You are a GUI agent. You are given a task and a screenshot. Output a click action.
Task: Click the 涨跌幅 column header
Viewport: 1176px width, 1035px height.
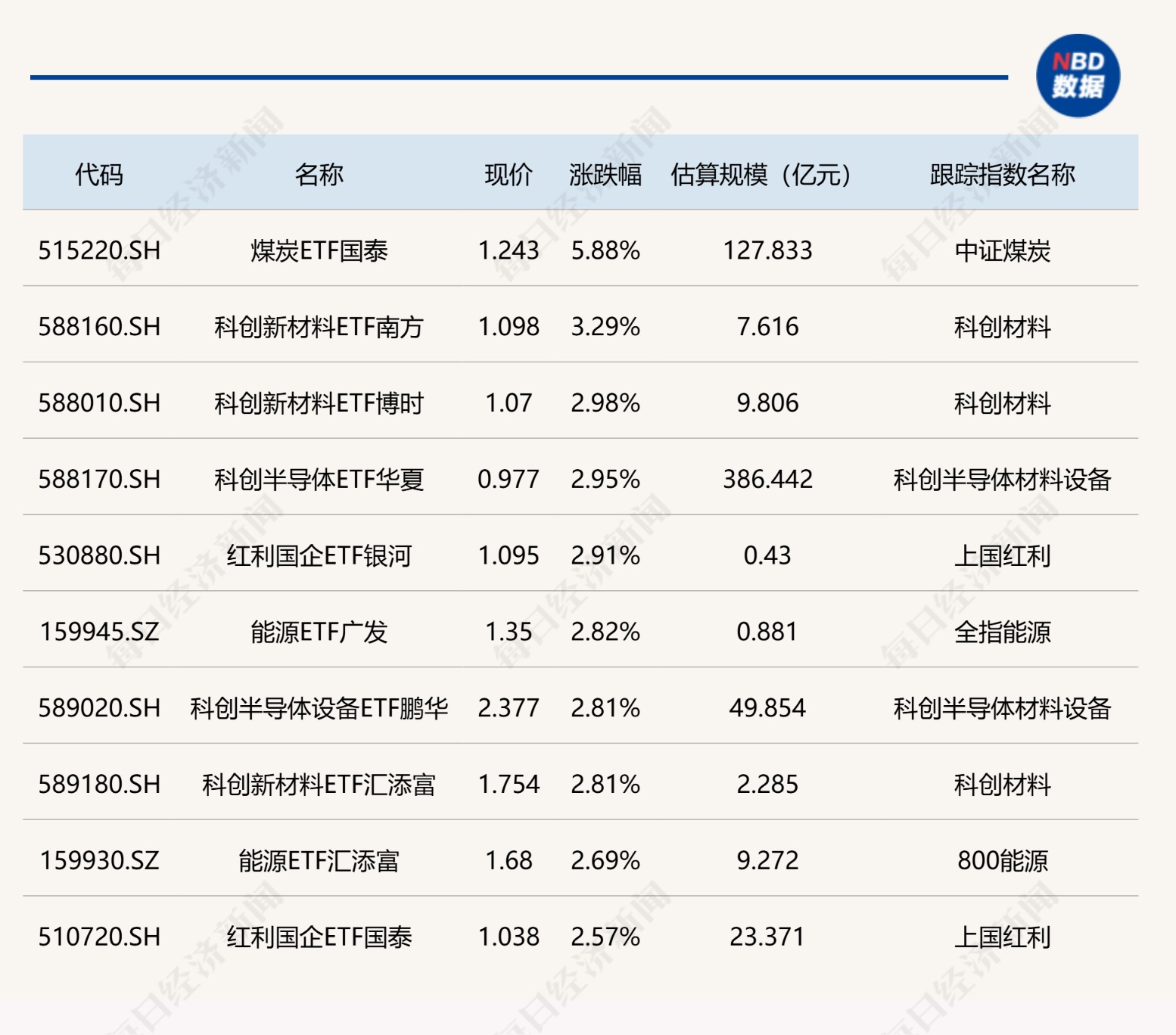605,175
